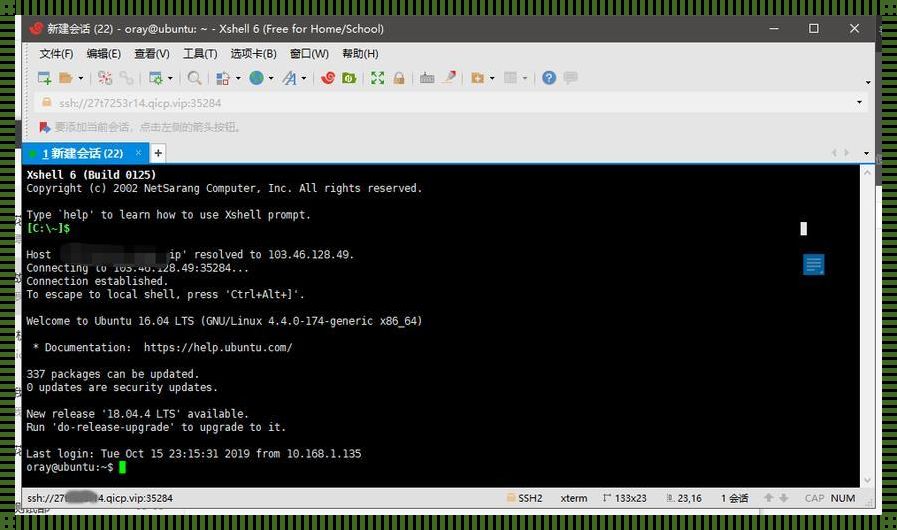Click the xterm status bar entry

click(574, 499)
